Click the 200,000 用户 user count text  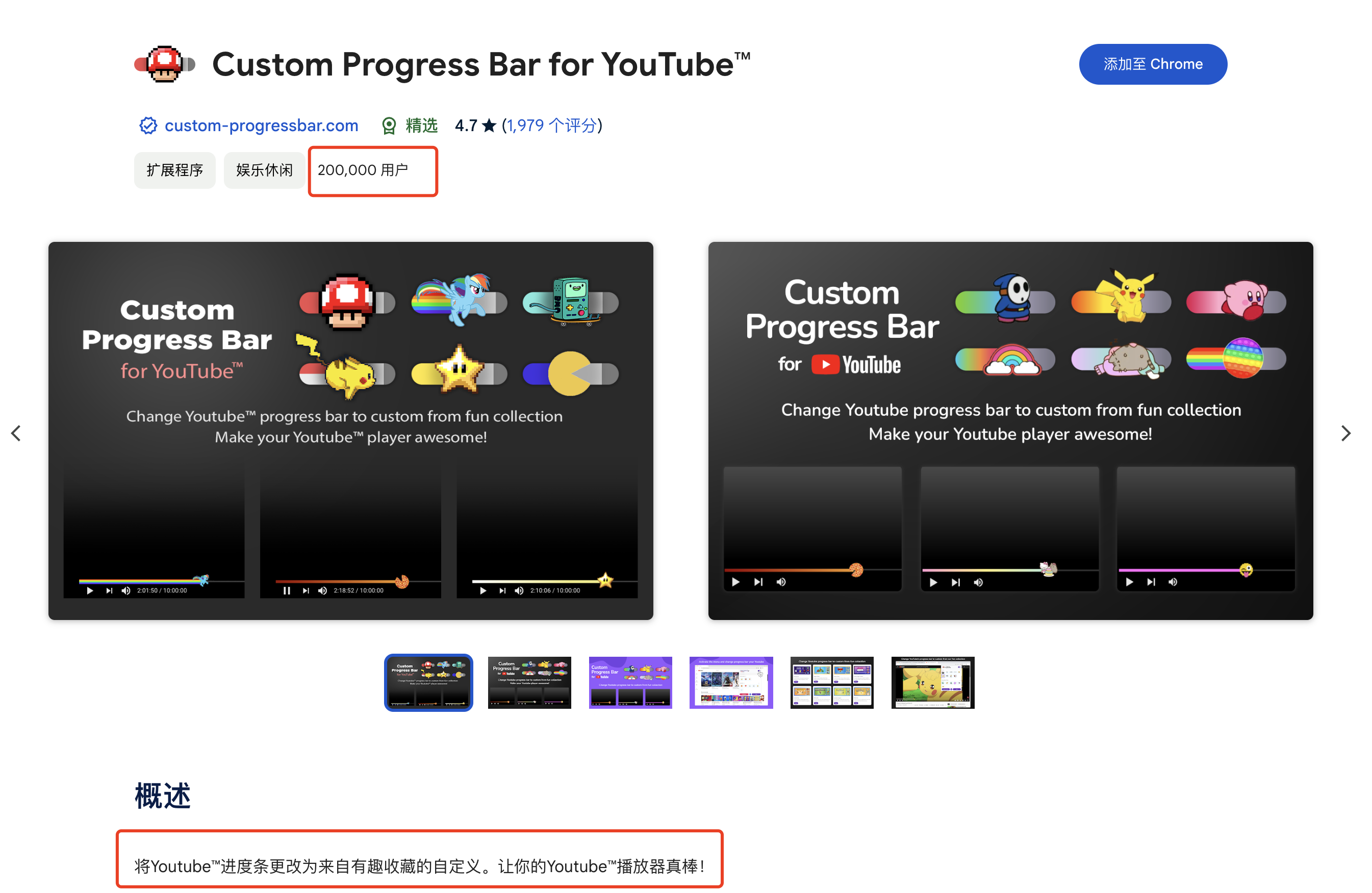[x=363, y=170]
